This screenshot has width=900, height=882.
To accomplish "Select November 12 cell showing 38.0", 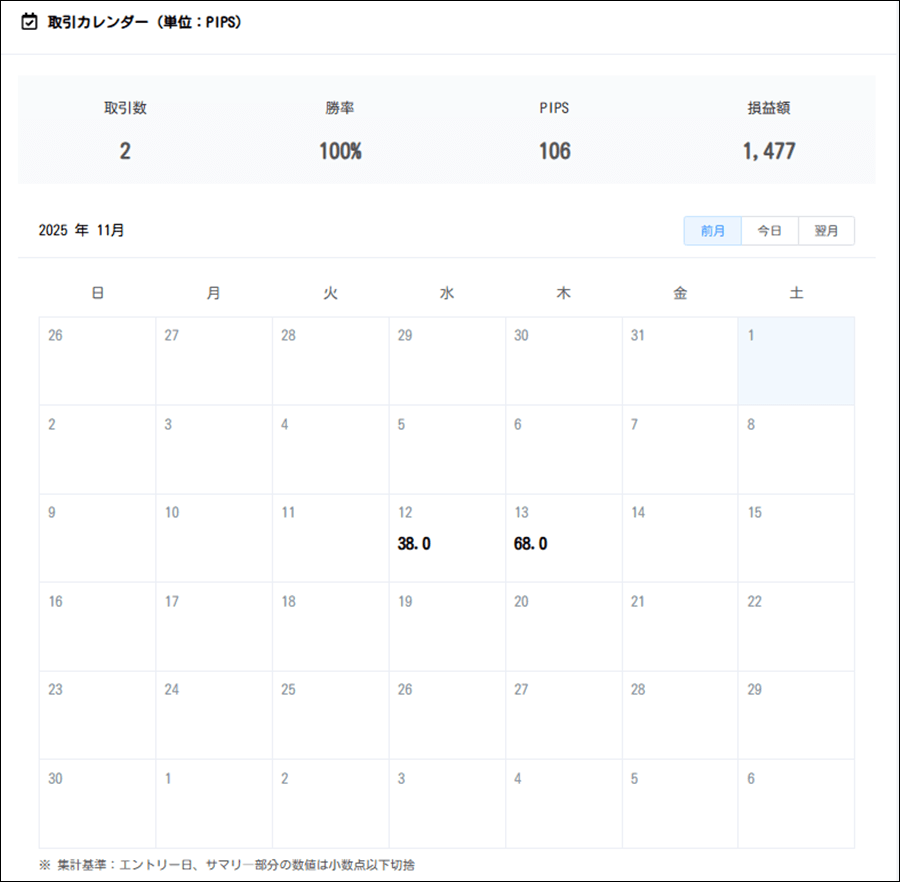I will click(446, 537).
